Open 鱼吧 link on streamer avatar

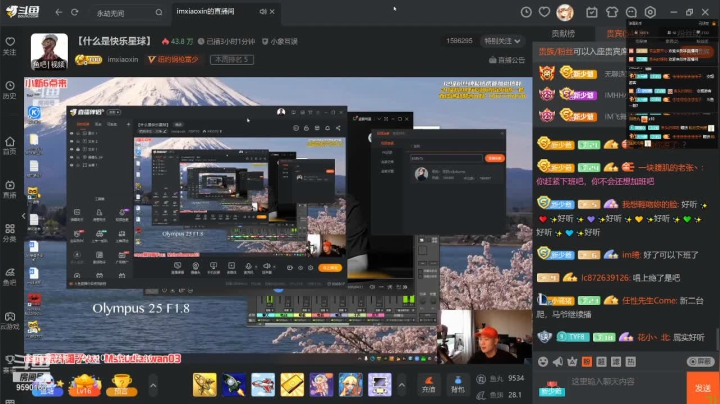[39, 65]
